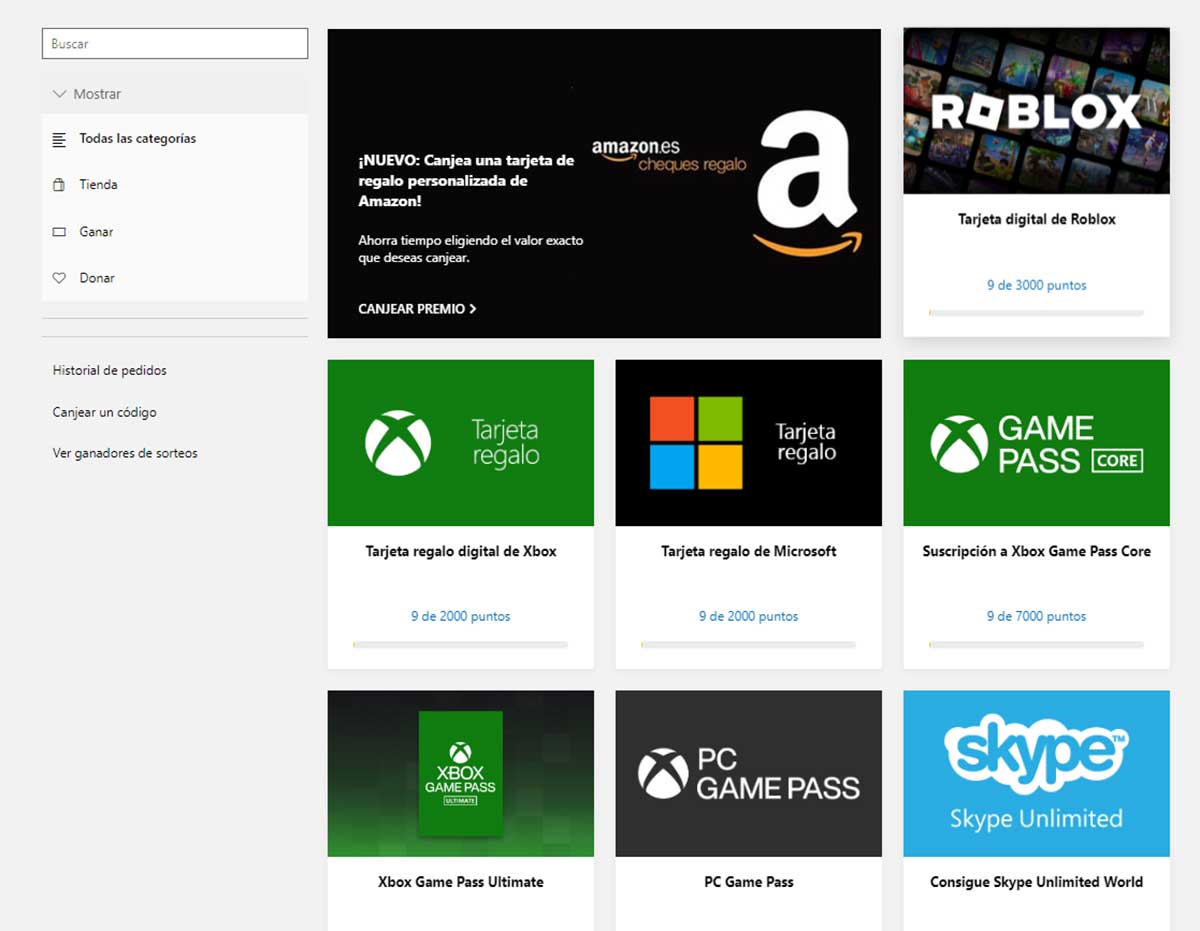1200x931 pixels.
Task: Click the heart icon next to Donar
Action: [59, 278]
